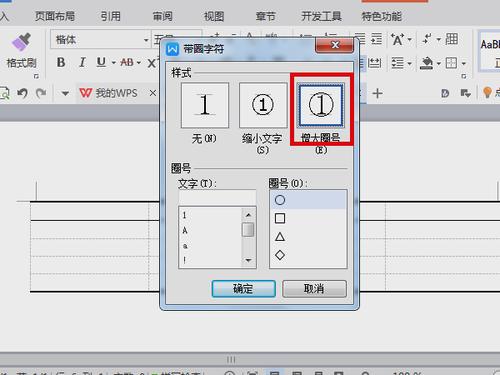Image resolution: width=500 pixels, height=375 pixels.
Task: Open quick access toolbar dropdown arrow
Action: (x=65, y=93)
